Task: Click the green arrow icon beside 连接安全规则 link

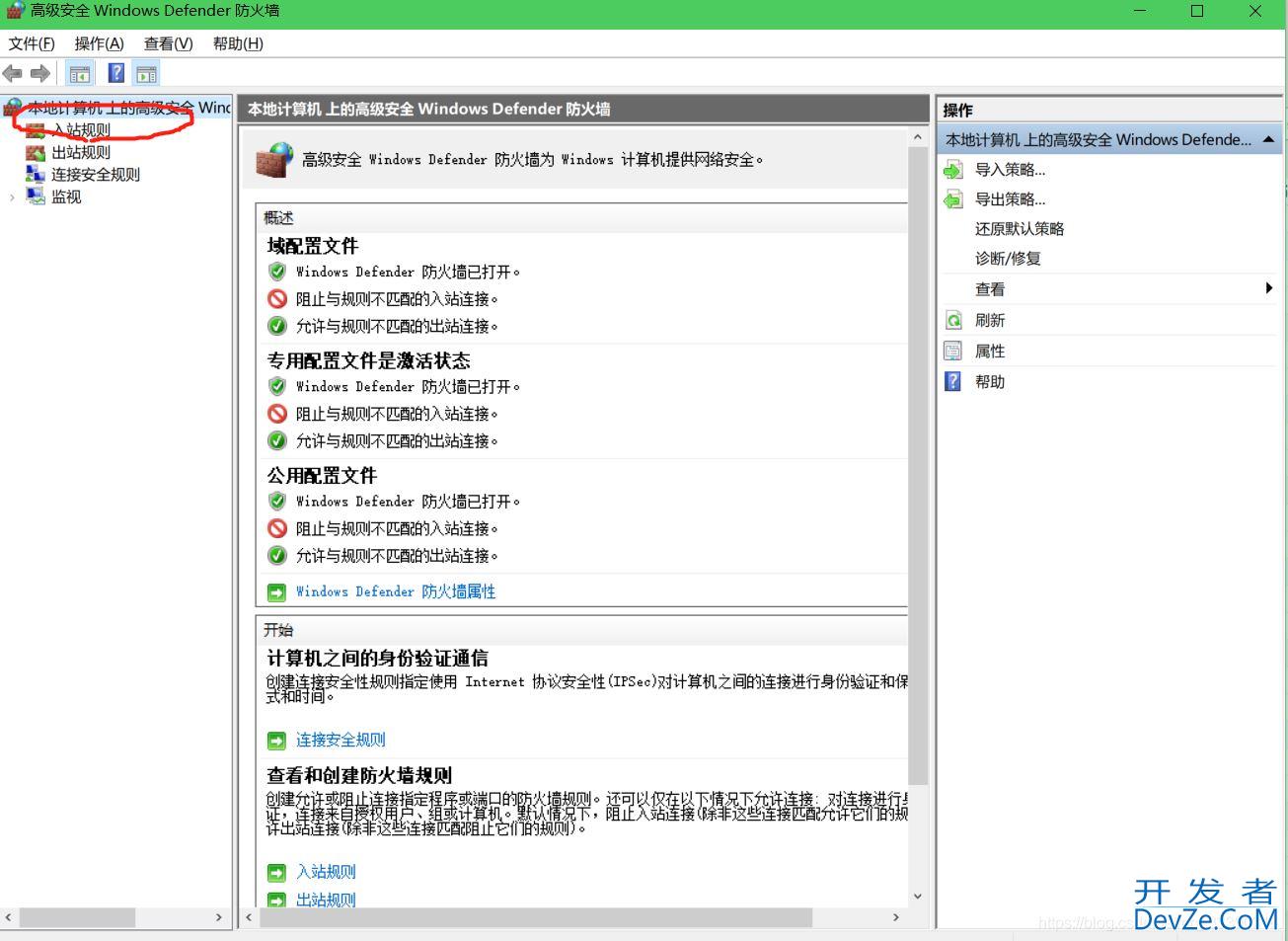Action: (x=276, y=740)
